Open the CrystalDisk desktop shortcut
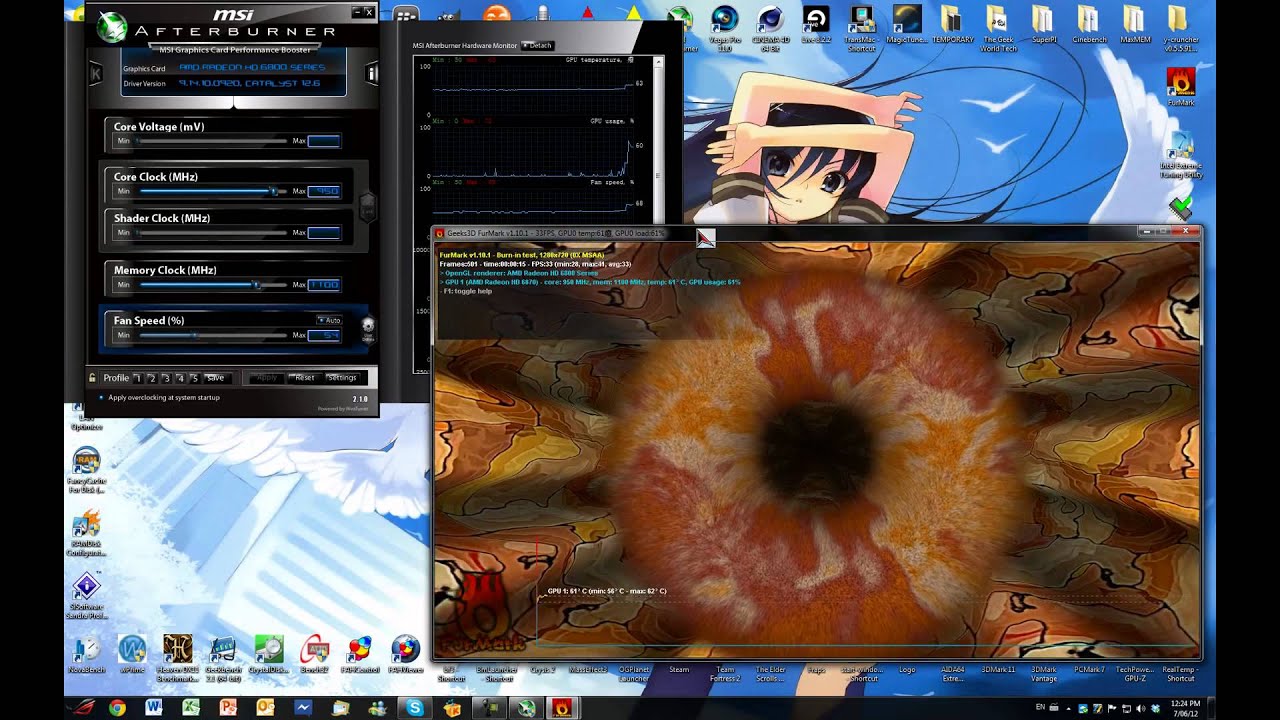Image resolution: width=1280 pixels, height=720 pixels. tap(268, 655)
